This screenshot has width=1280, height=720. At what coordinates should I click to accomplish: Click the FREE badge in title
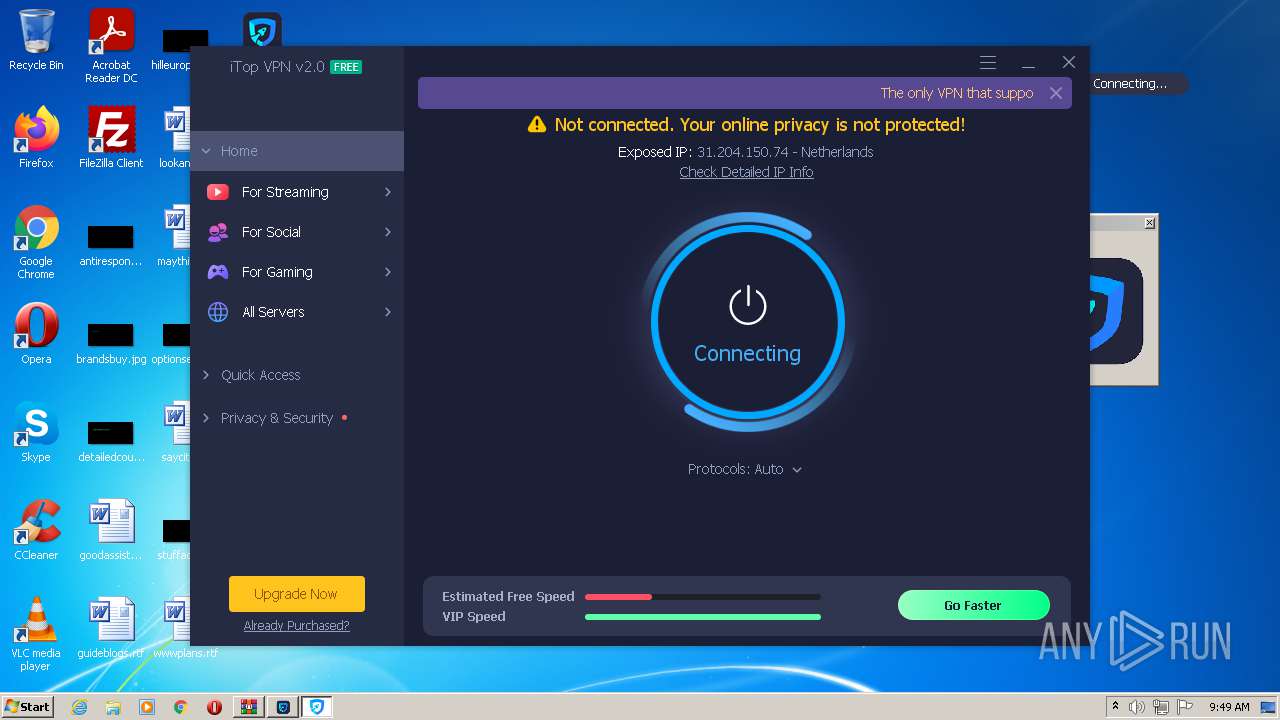click(346, 67)
